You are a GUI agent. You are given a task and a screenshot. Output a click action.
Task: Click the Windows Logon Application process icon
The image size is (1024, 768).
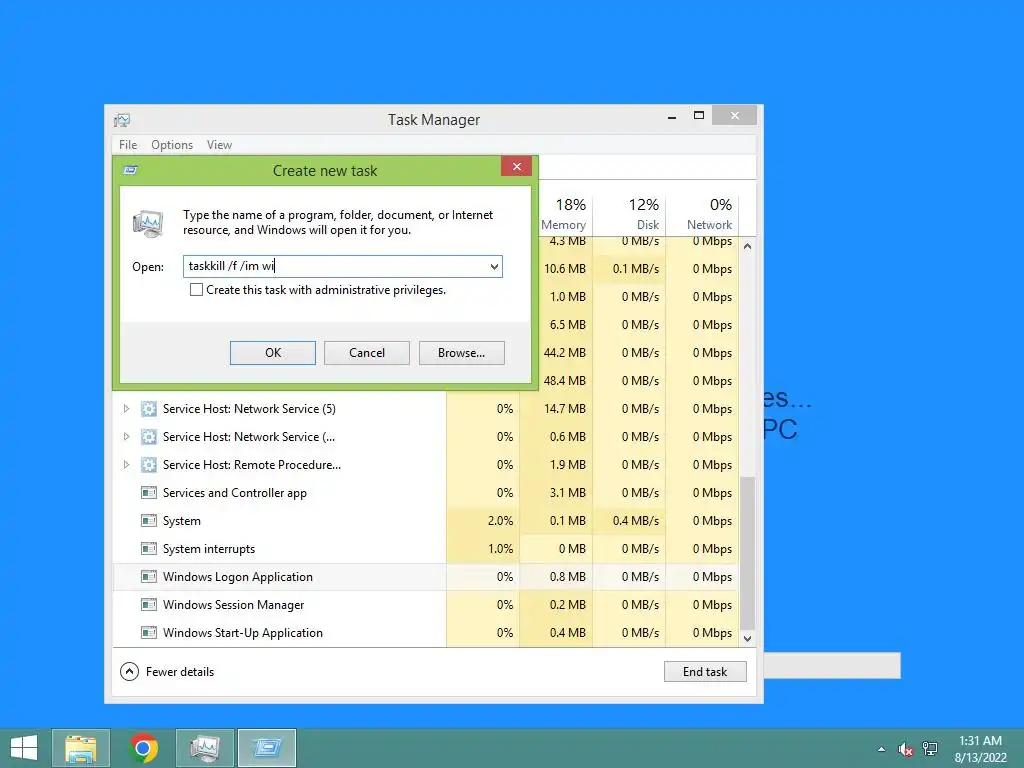[149, 577]
